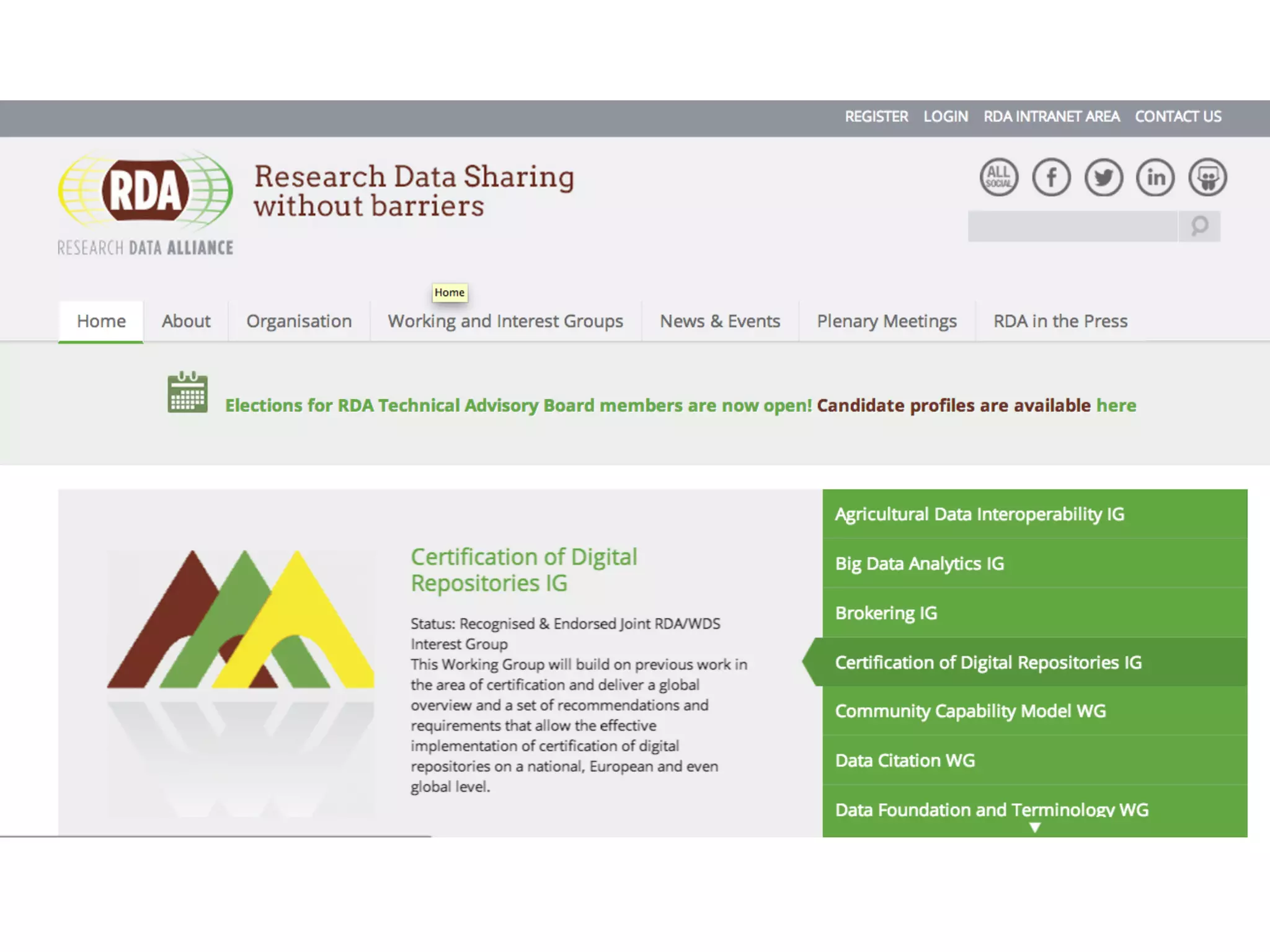
Task: Open the SlideShare social icon
Action: coord(1207,177)
